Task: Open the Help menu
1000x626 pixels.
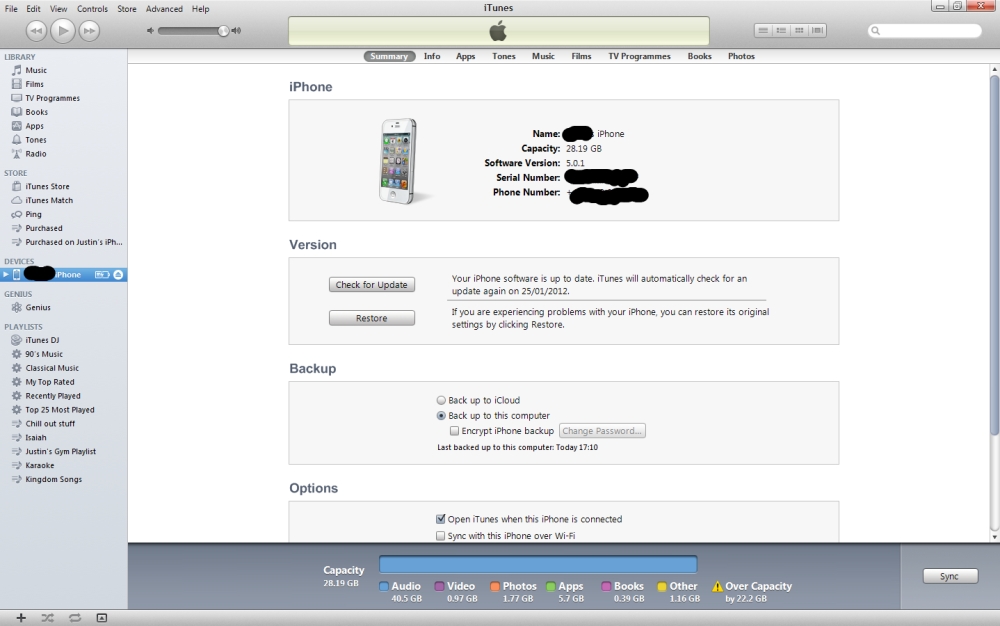Action: coord(200,9)
